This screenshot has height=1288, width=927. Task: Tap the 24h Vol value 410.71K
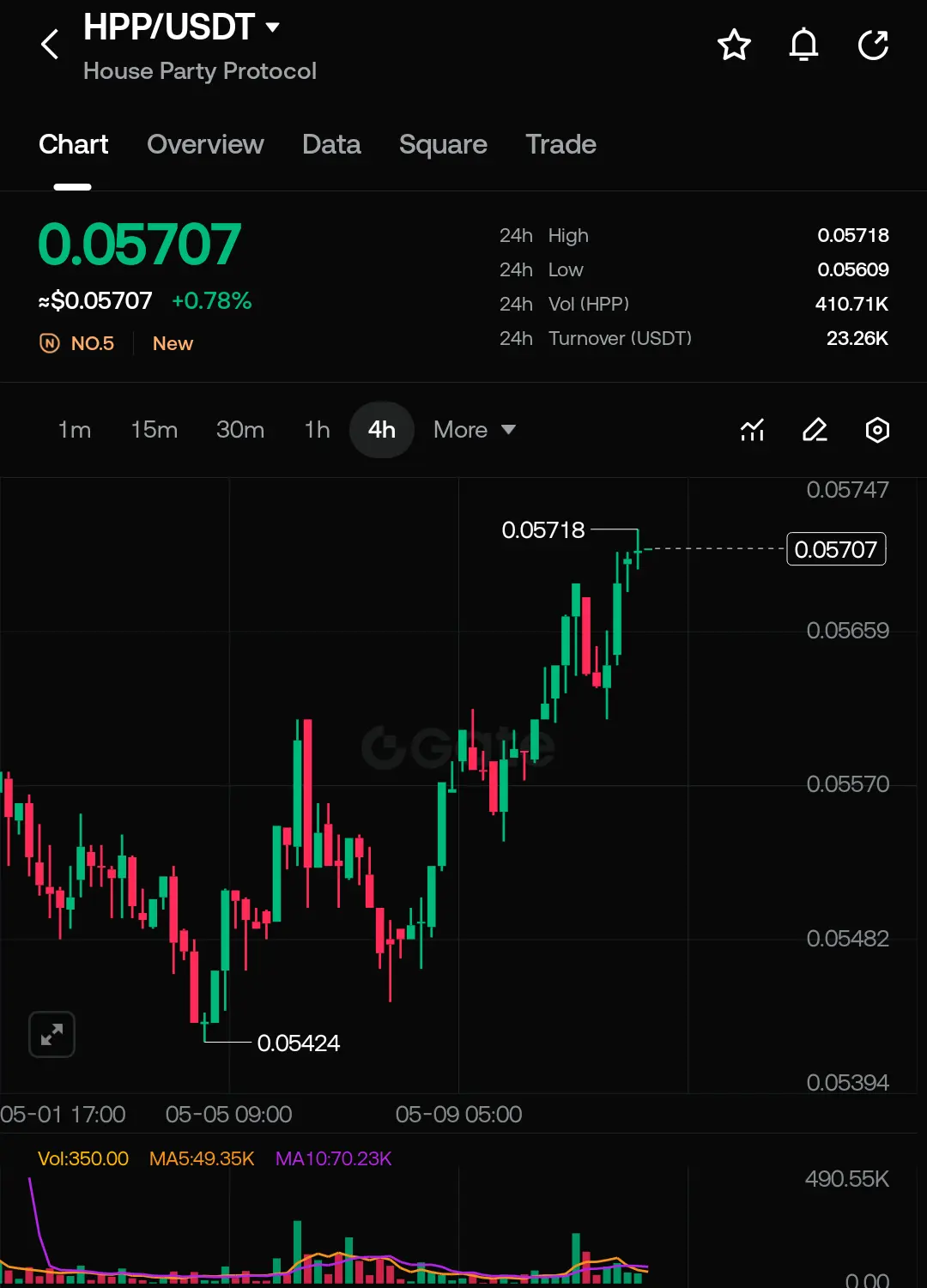[x=851, y=304]
